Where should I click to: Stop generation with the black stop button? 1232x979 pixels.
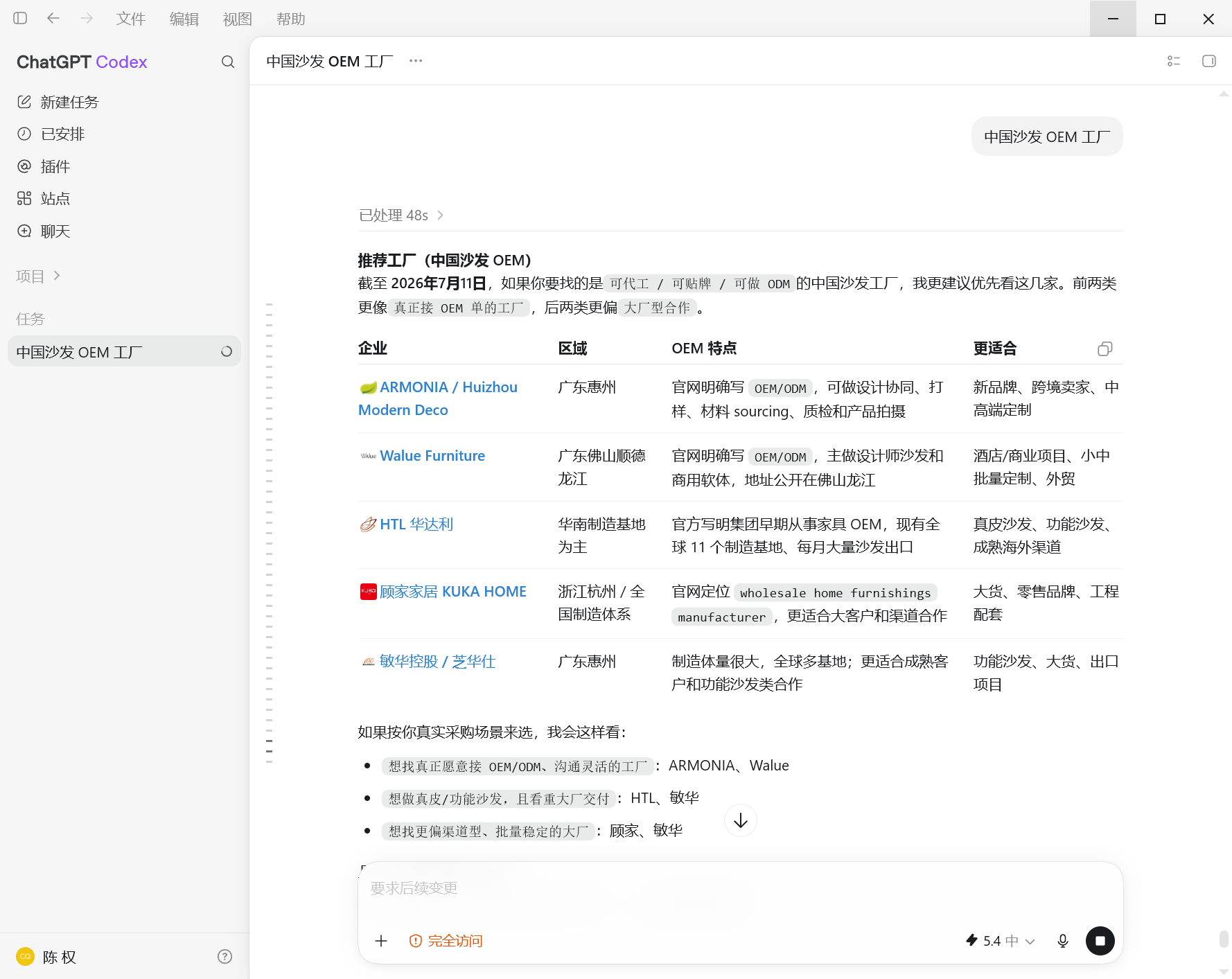(x=1100, y=941)
